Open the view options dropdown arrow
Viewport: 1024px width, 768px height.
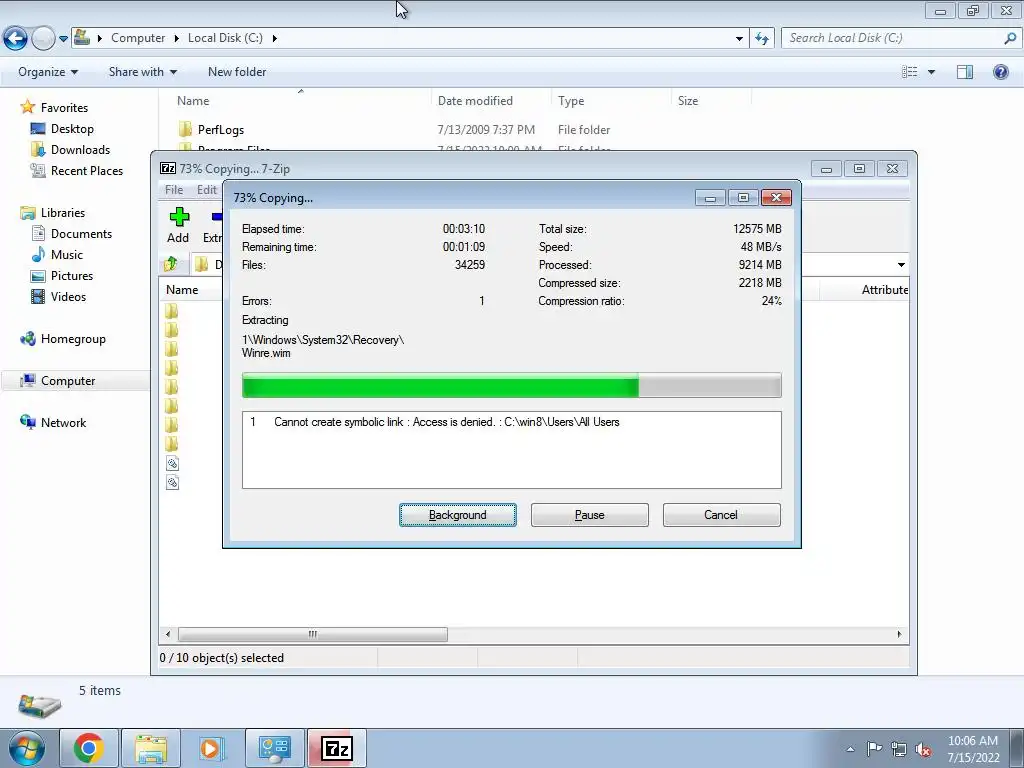pos(931,72)
